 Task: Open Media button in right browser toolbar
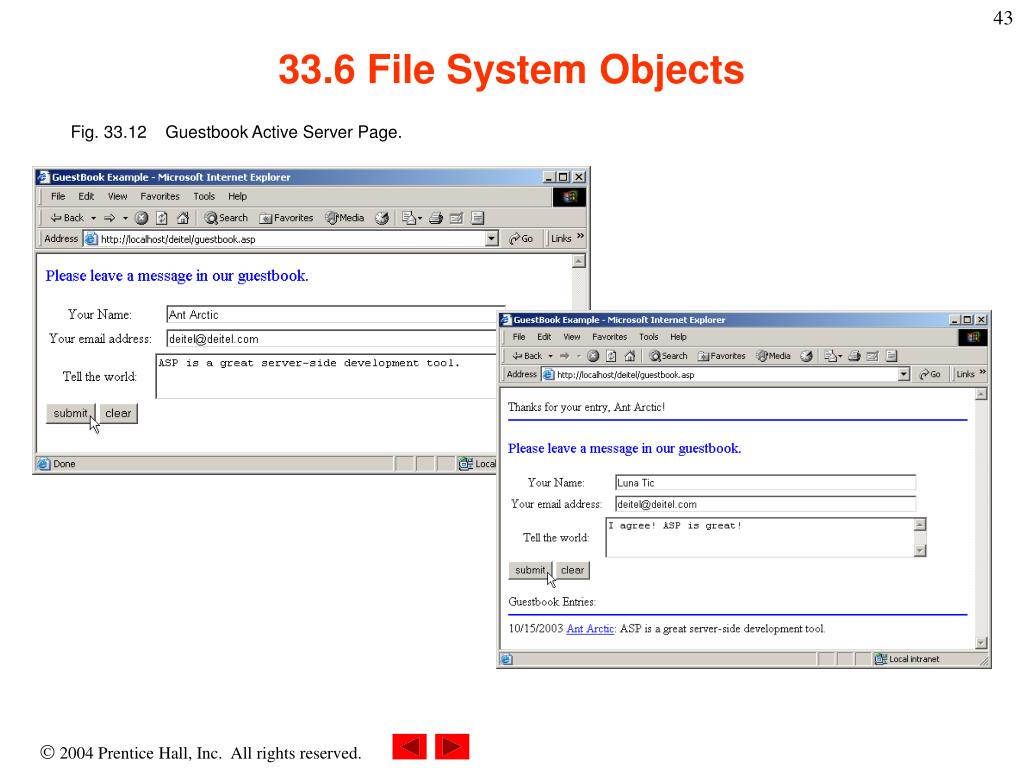(774, 356)
